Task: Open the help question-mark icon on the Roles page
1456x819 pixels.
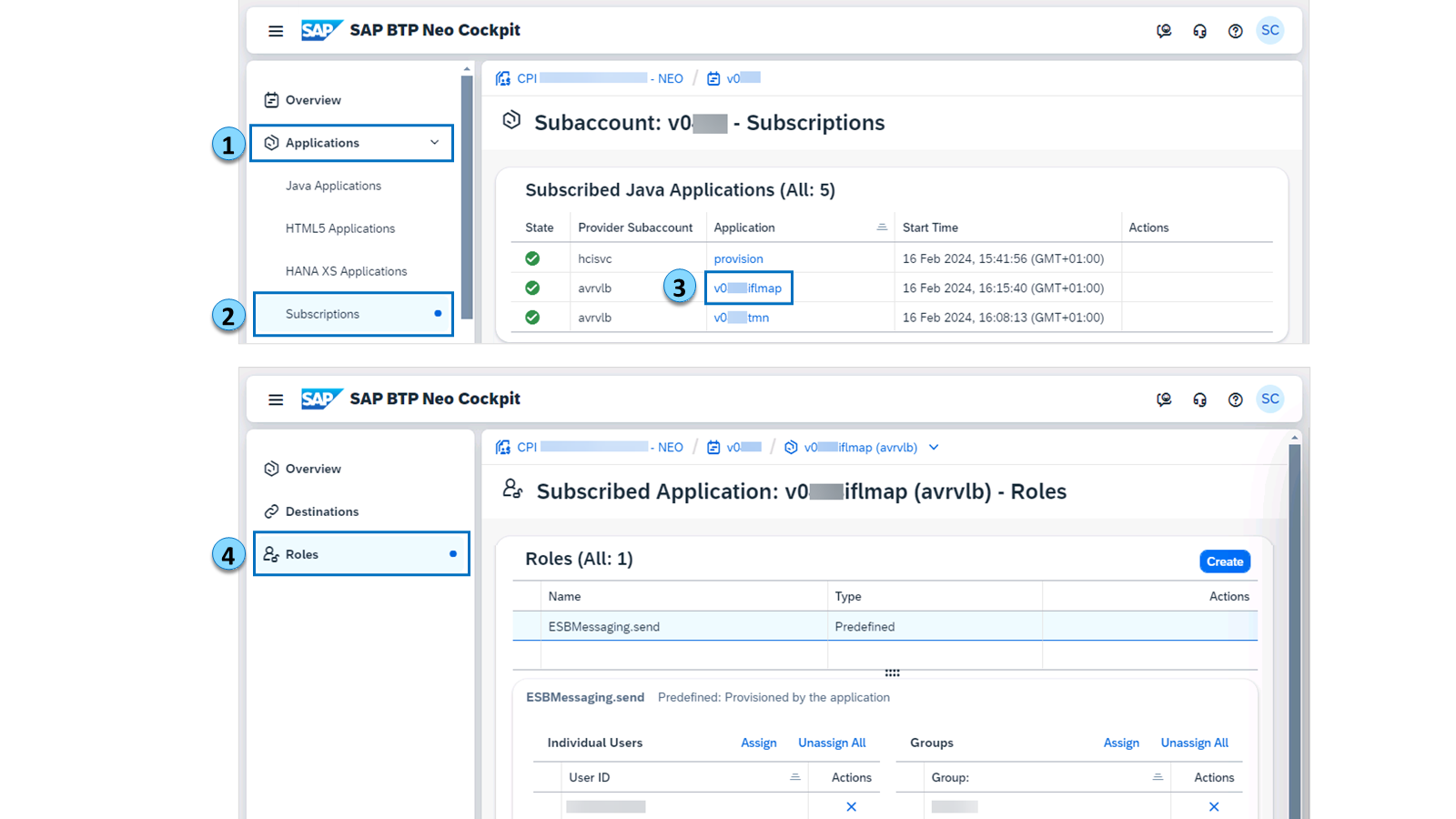Action: pos(1235,399)
